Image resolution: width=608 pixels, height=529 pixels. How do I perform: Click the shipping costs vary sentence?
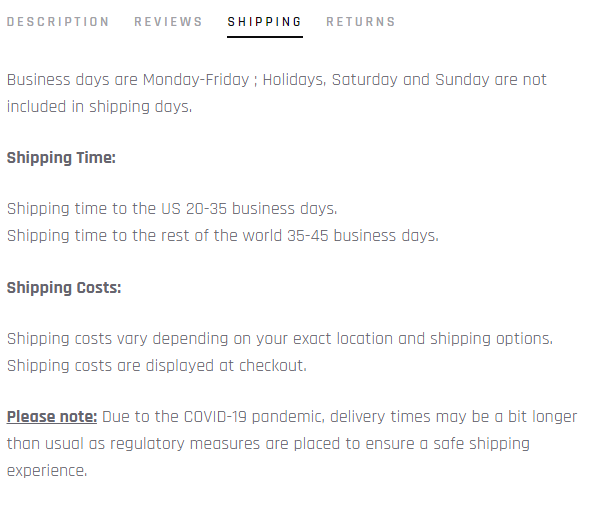[280, 339]
